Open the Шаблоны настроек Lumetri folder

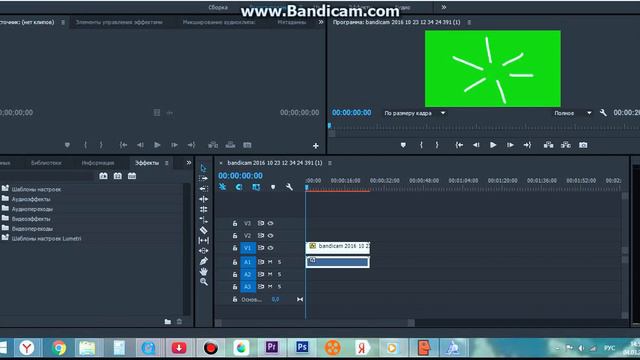click(47, 238)
